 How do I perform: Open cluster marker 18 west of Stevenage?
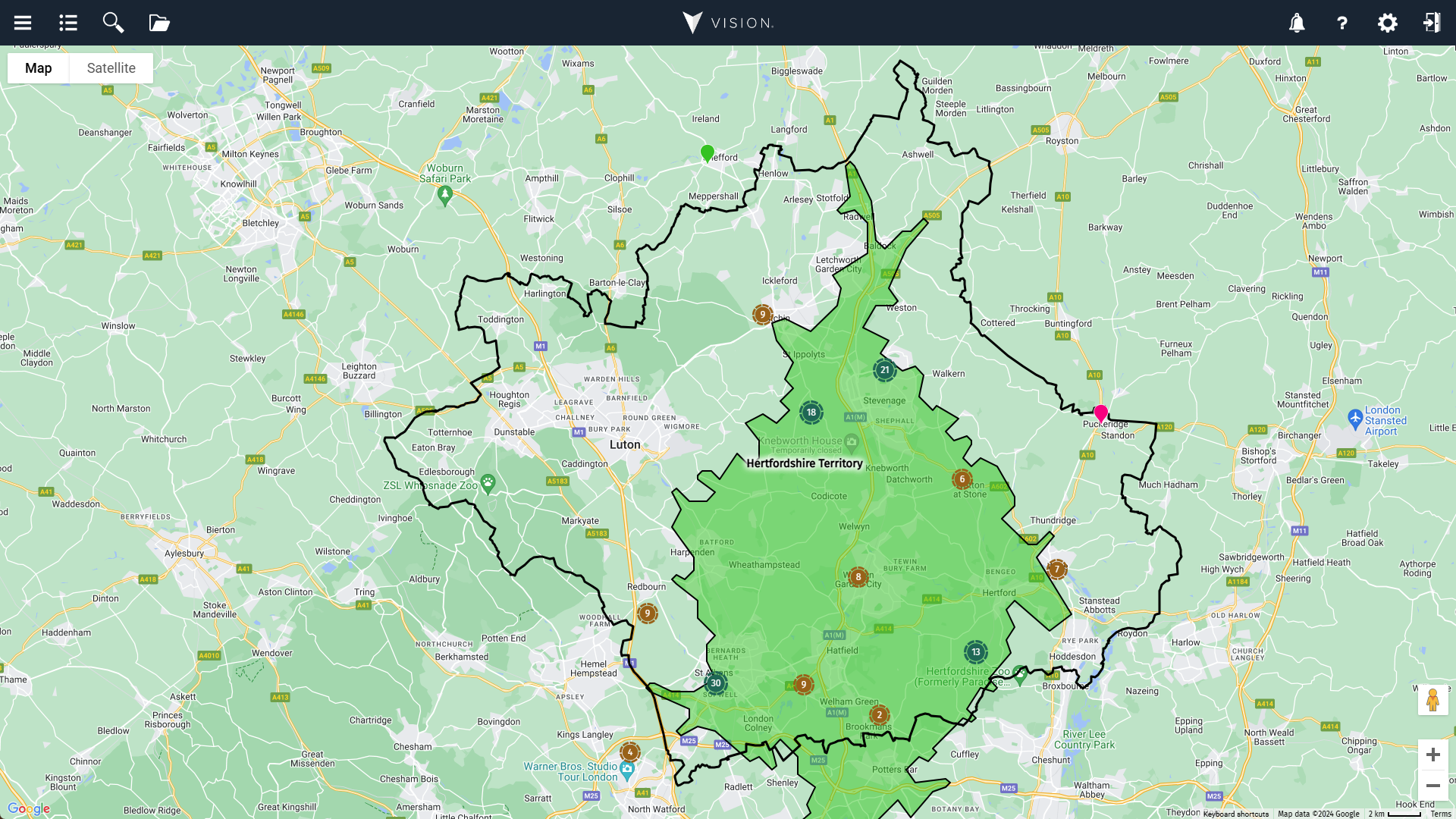point(811,413)
